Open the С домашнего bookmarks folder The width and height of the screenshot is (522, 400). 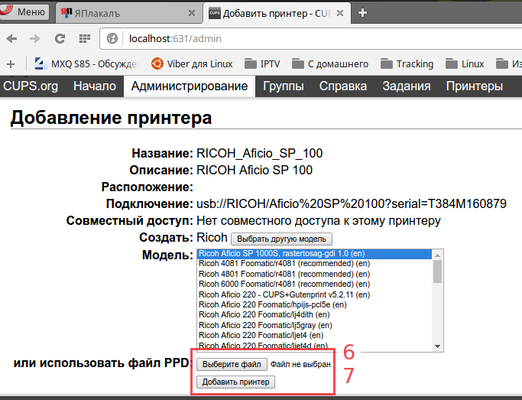click(330, 64)
